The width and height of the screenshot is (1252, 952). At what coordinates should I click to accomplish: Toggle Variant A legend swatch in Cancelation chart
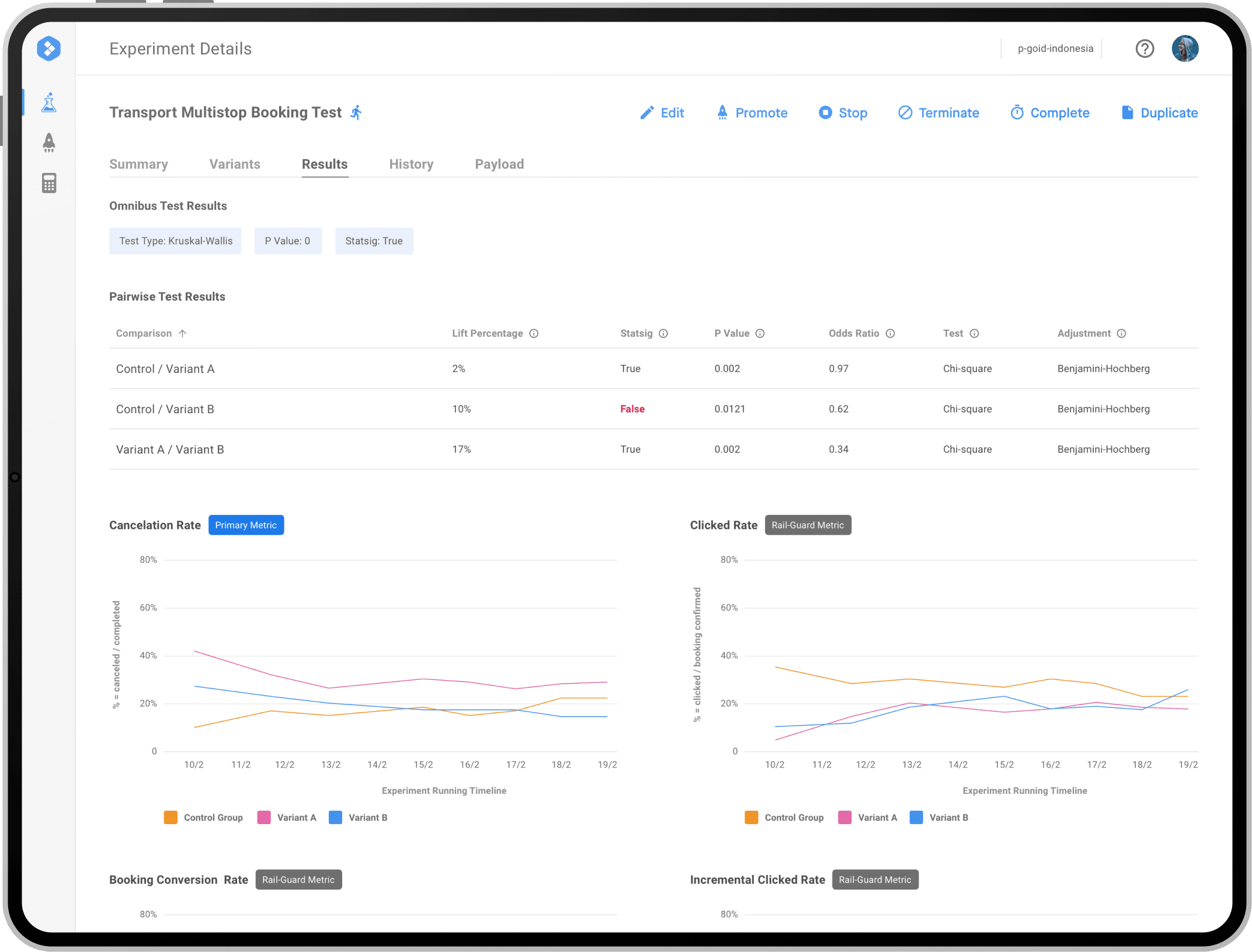pos(264,817)
